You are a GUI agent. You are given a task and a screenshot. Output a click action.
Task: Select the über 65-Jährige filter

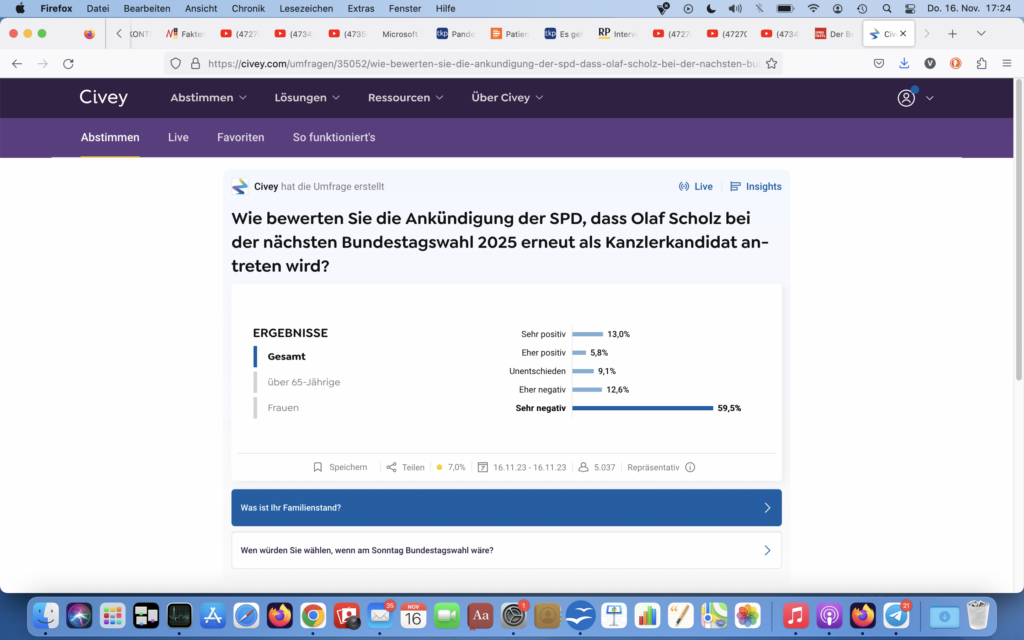click(303, 382)
